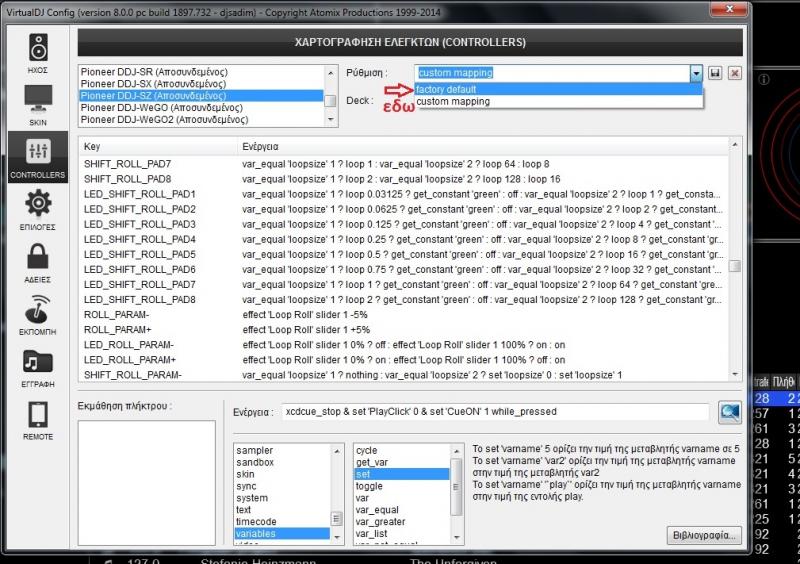Image resolution: width=800 pixels, height=564 pixels.
Task: Select Pioneer DDJ-SR device
Action: 202,72
